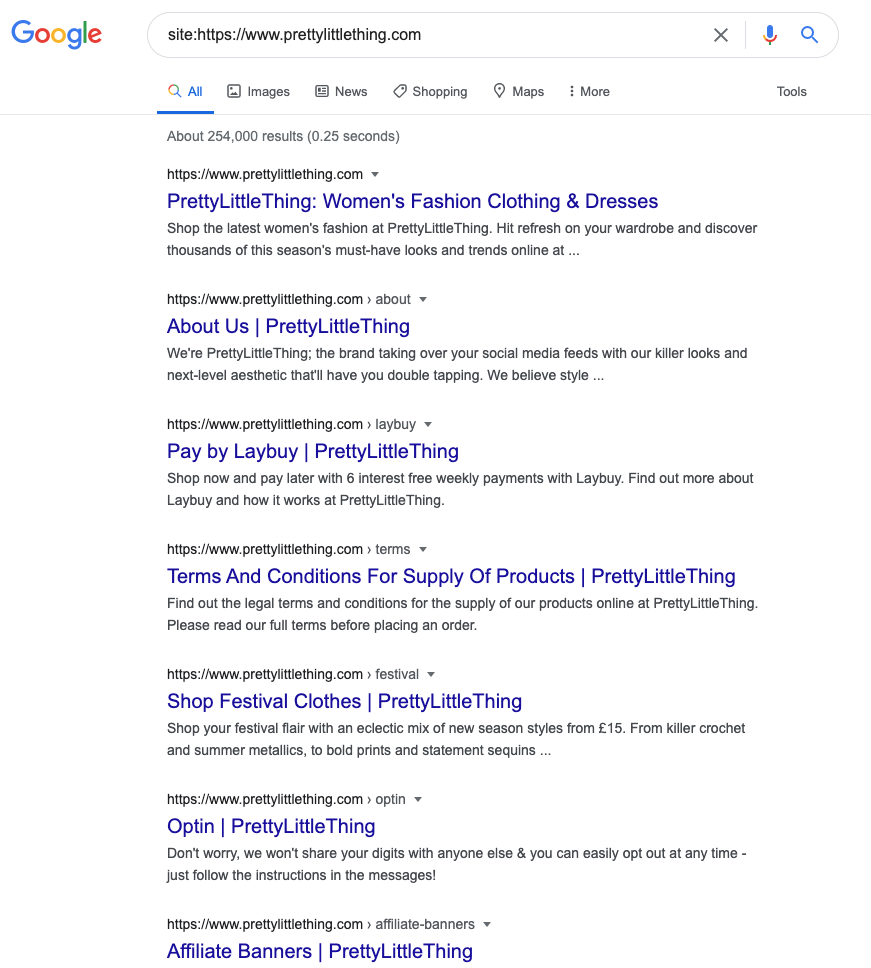Click the dropdown arrow beside the festival URL
The height and width of the screenshot is (968, 871).
(x=431, y=675)
